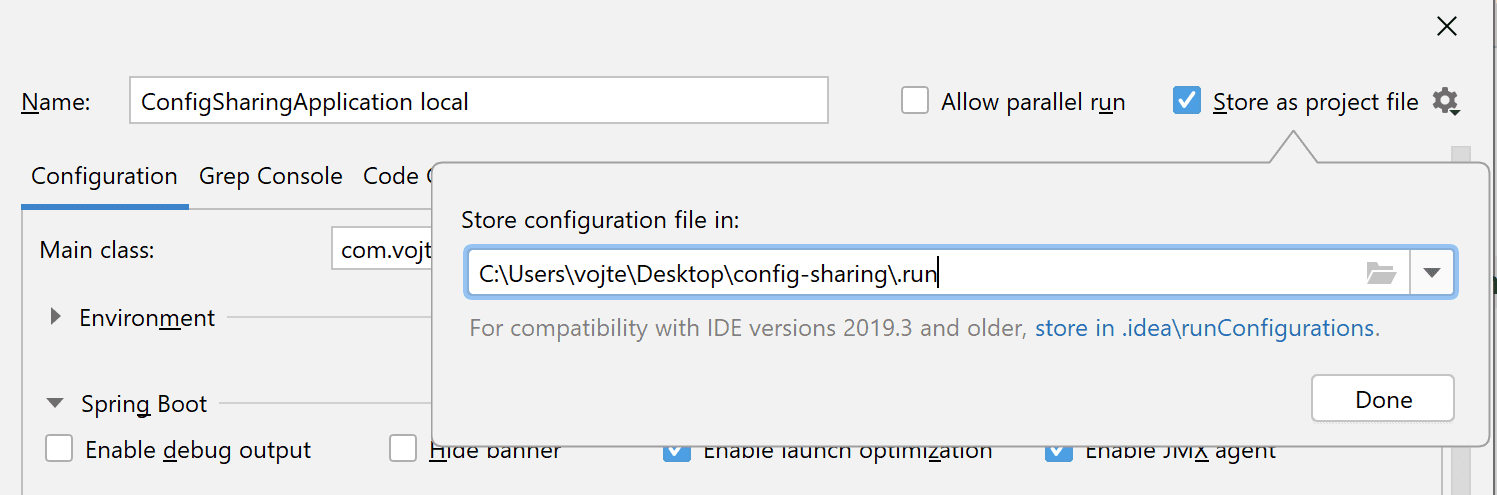The image size is (1497, 495).
Task: Switch to the Configuration tab
Action: point(104,177)
